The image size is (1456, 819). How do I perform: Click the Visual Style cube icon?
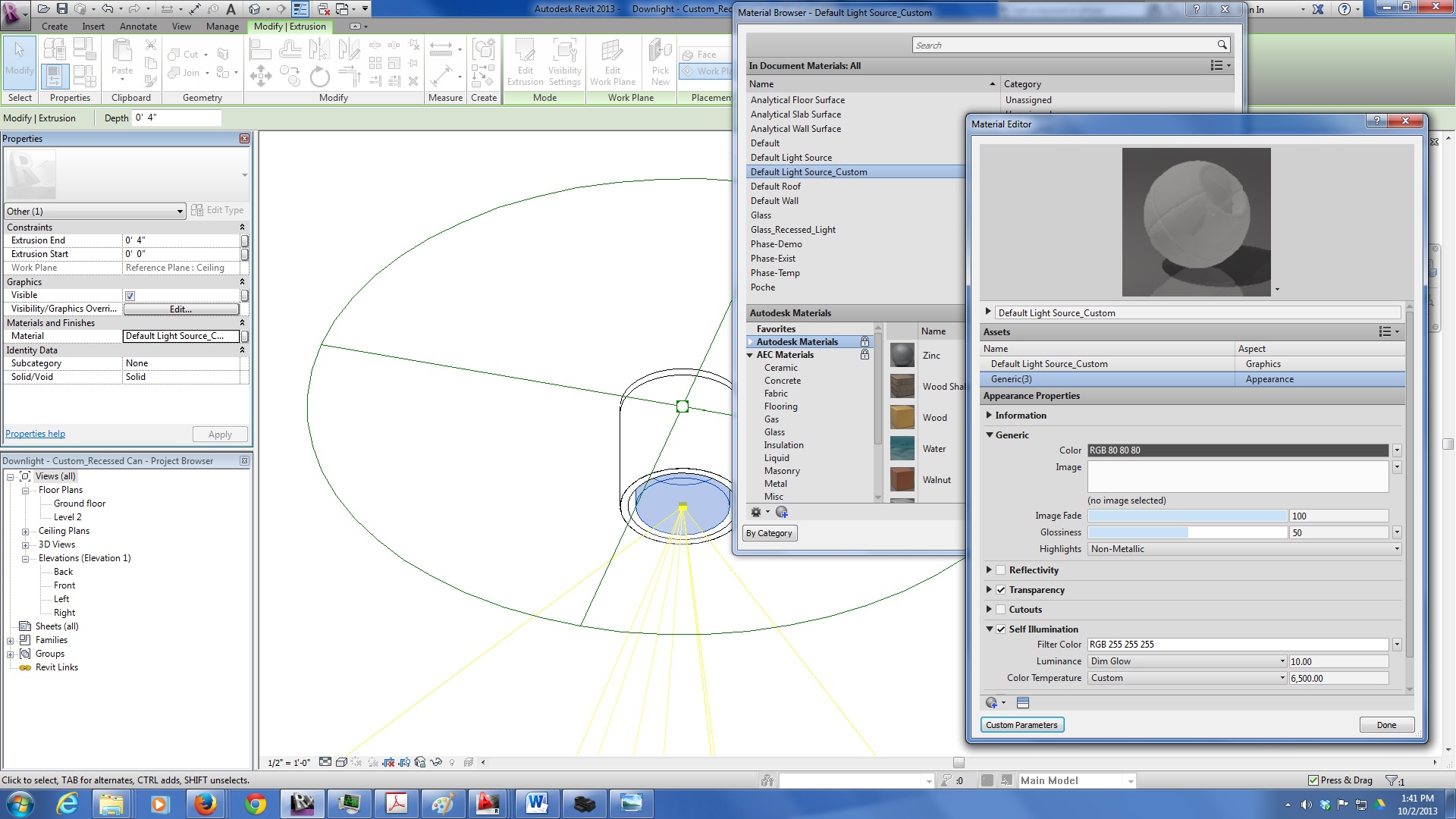[341, 762]
